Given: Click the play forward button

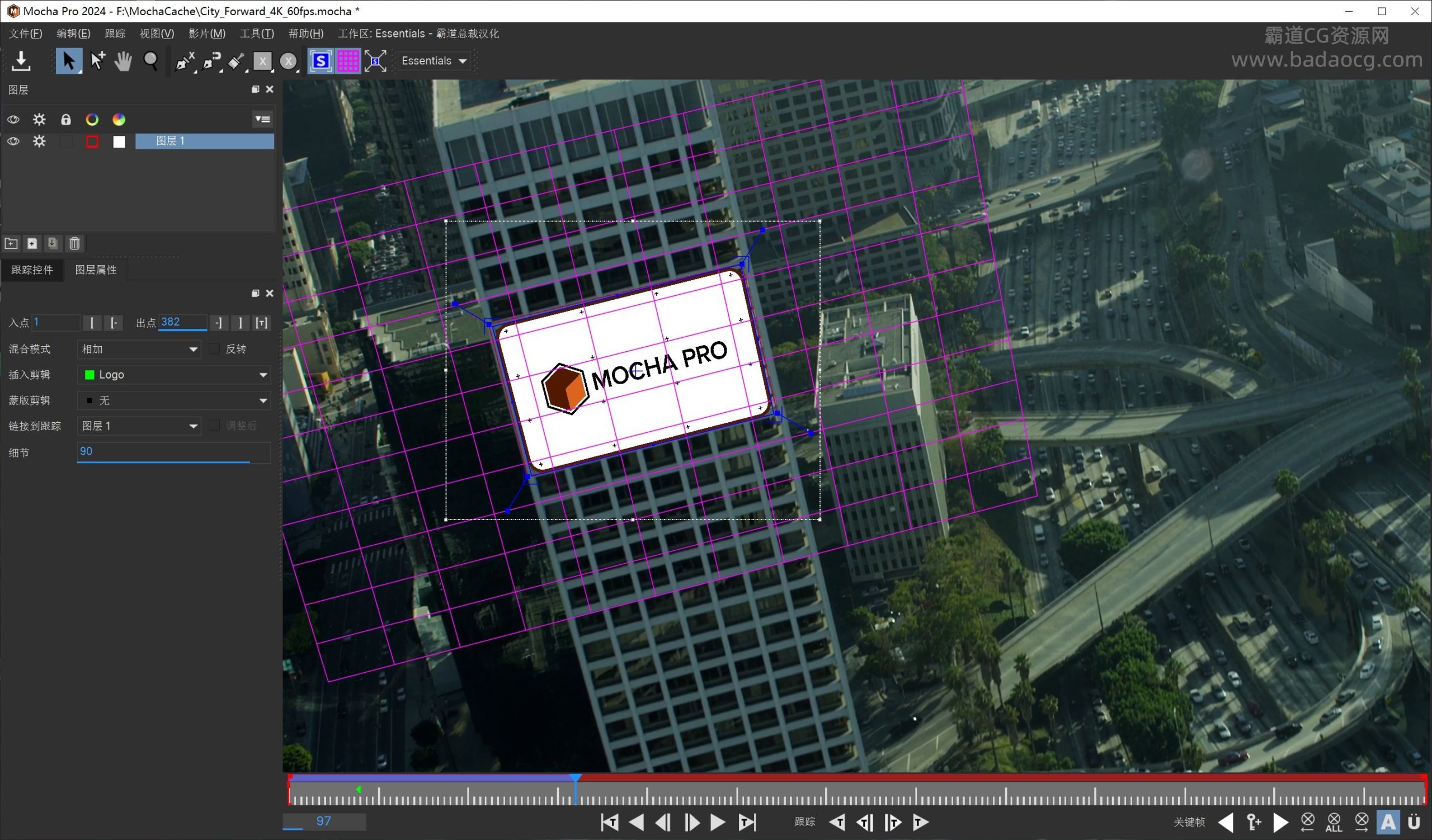Looking at the screenshot, I should coord(718,822).
